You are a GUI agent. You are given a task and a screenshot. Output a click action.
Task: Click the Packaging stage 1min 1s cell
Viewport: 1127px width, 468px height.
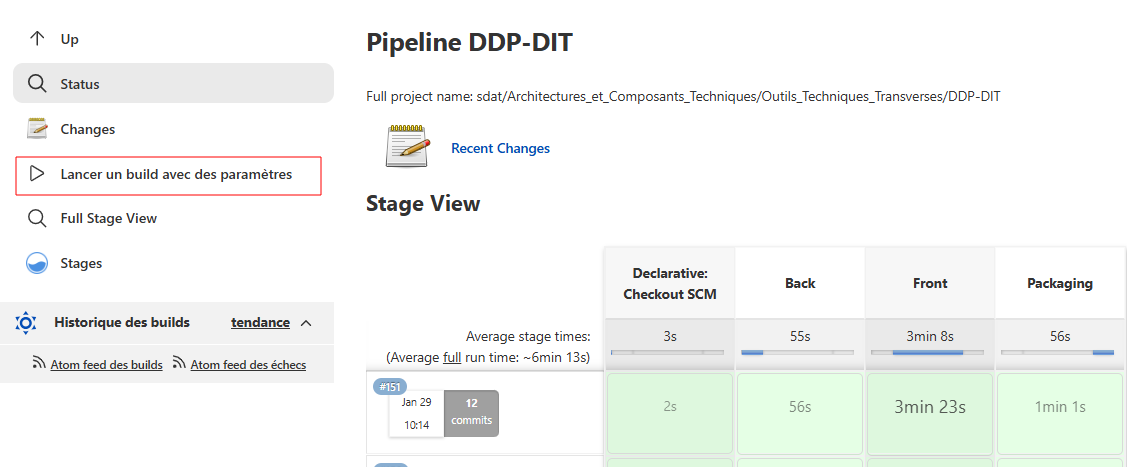(x=1059, y=407)
